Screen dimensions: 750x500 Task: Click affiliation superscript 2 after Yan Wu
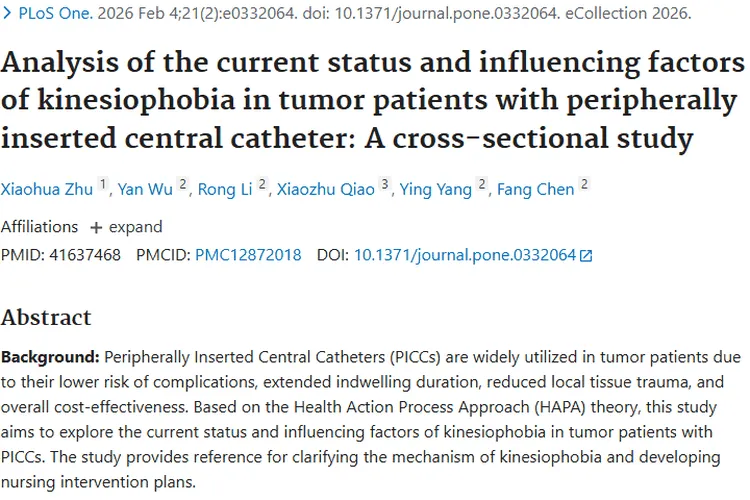(x=184, y=185)
